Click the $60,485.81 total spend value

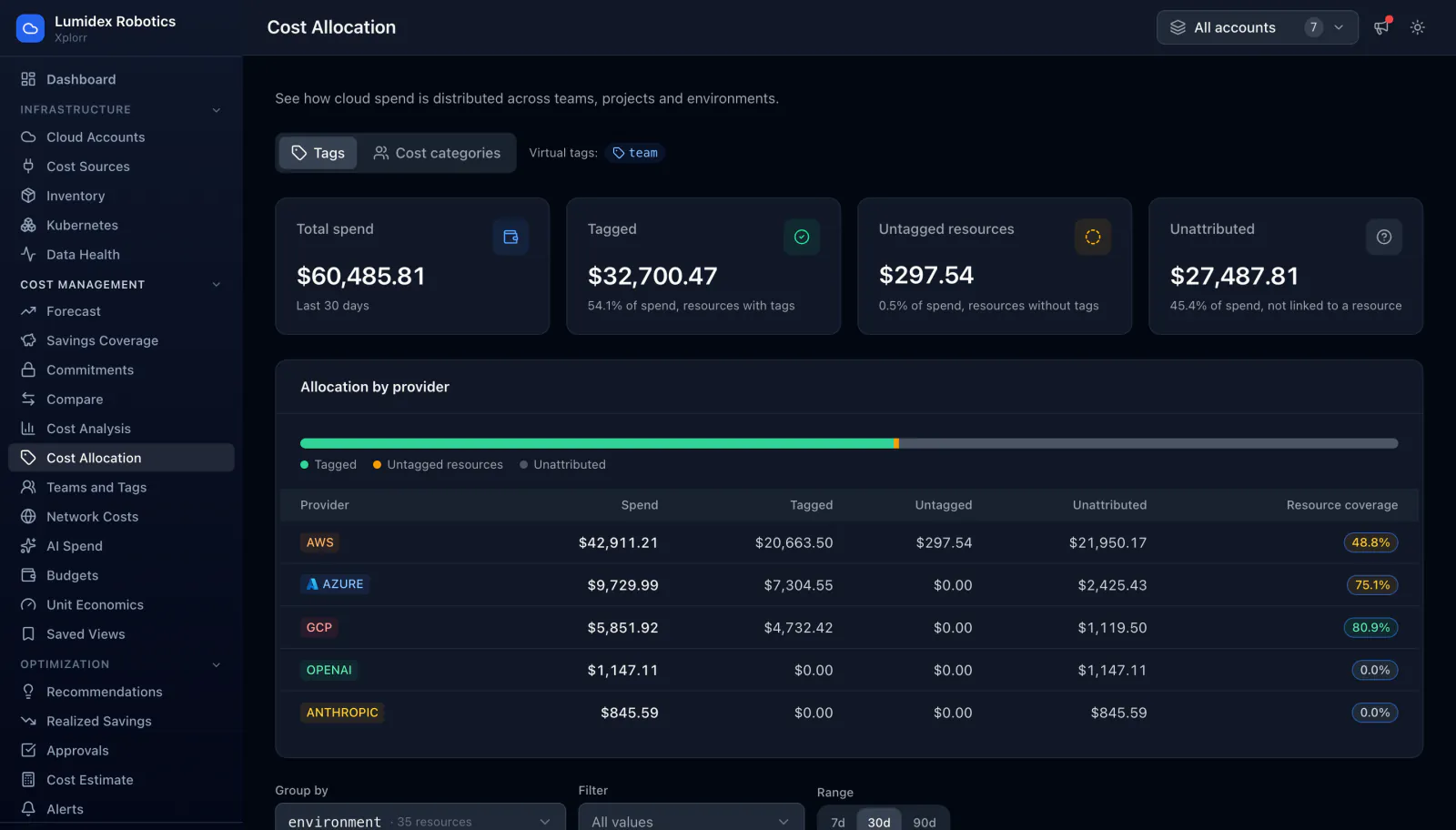point(361,276)
